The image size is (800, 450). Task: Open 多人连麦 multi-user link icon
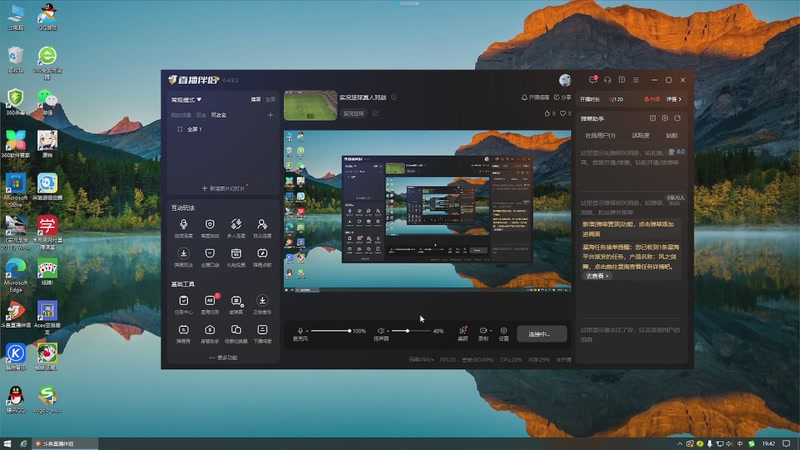tap(236, 228)
